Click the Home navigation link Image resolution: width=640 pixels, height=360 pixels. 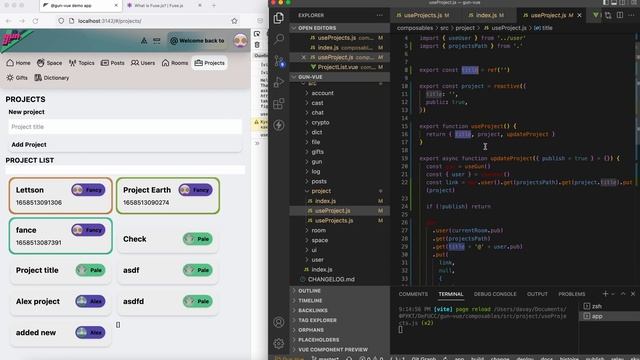coord(18,63)
